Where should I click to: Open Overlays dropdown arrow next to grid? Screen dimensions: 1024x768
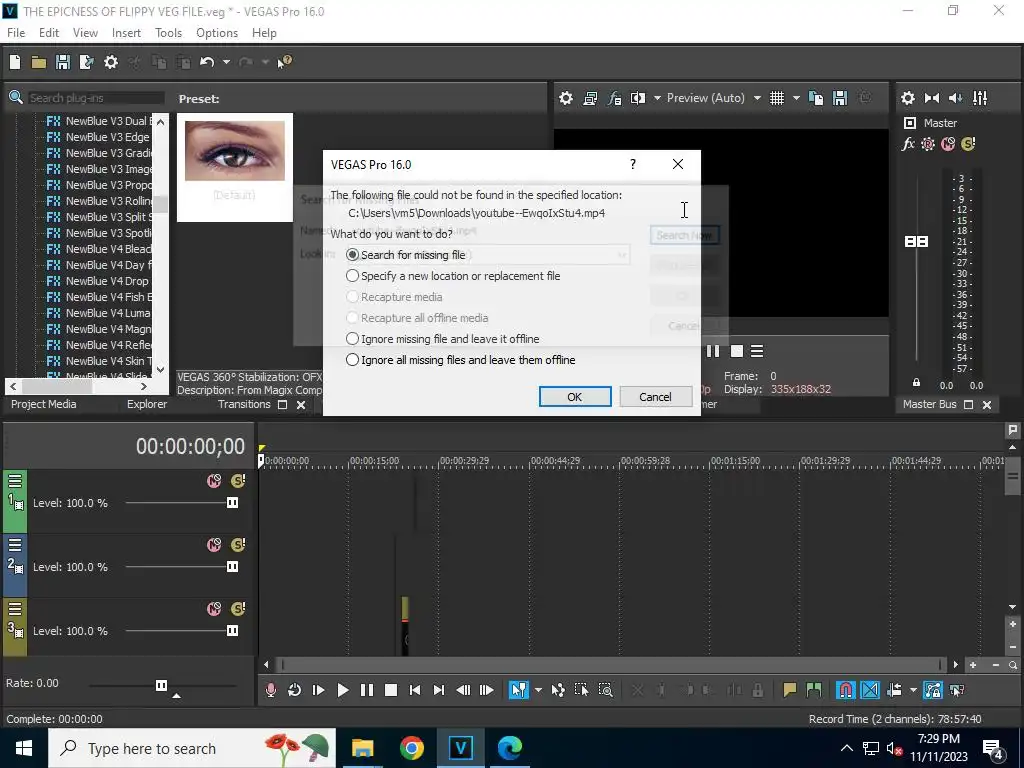tap(796, 98)
